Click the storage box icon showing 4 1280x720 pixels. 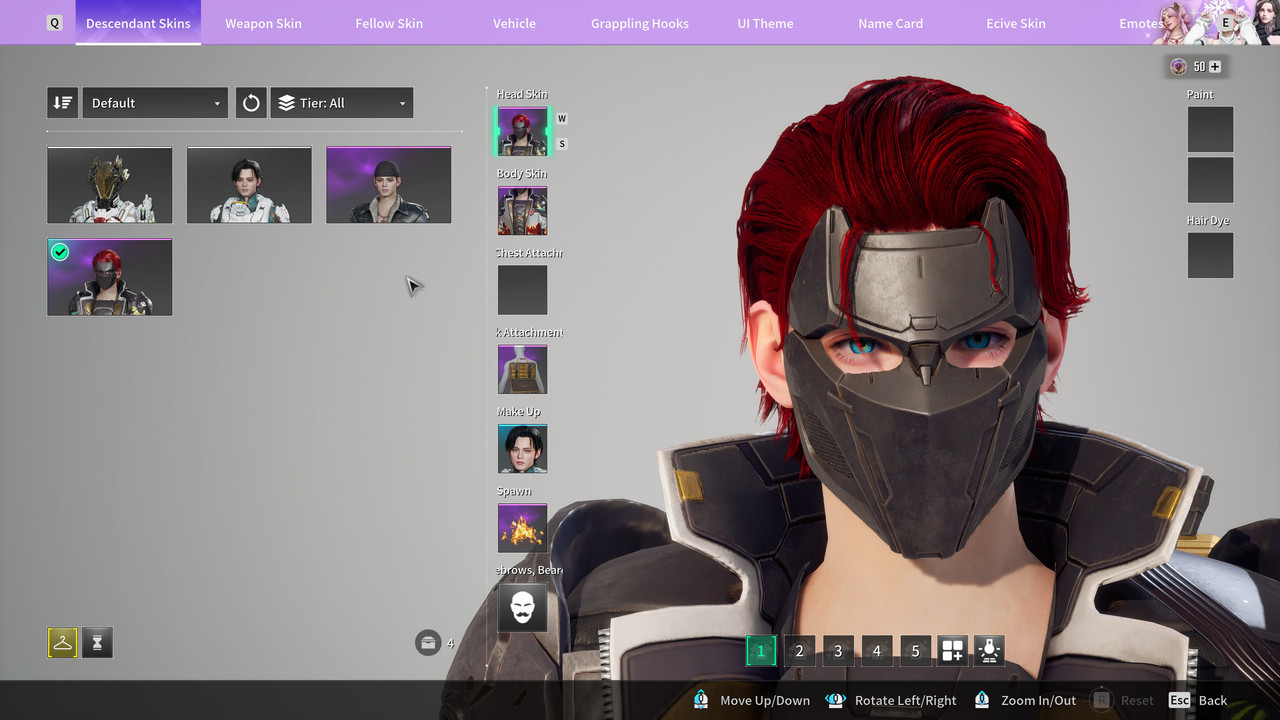click(x=428, y=643)
